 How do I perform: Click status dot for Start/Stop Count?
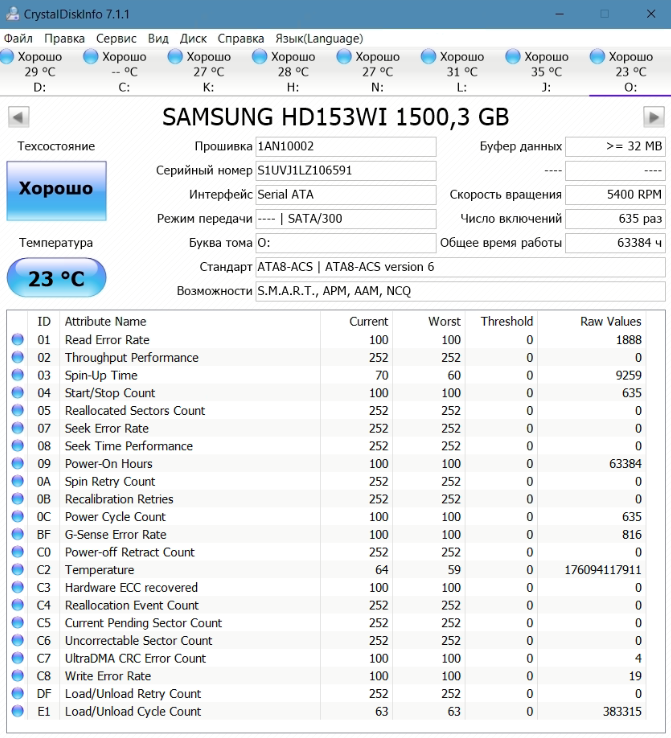[x=18, y=393]
